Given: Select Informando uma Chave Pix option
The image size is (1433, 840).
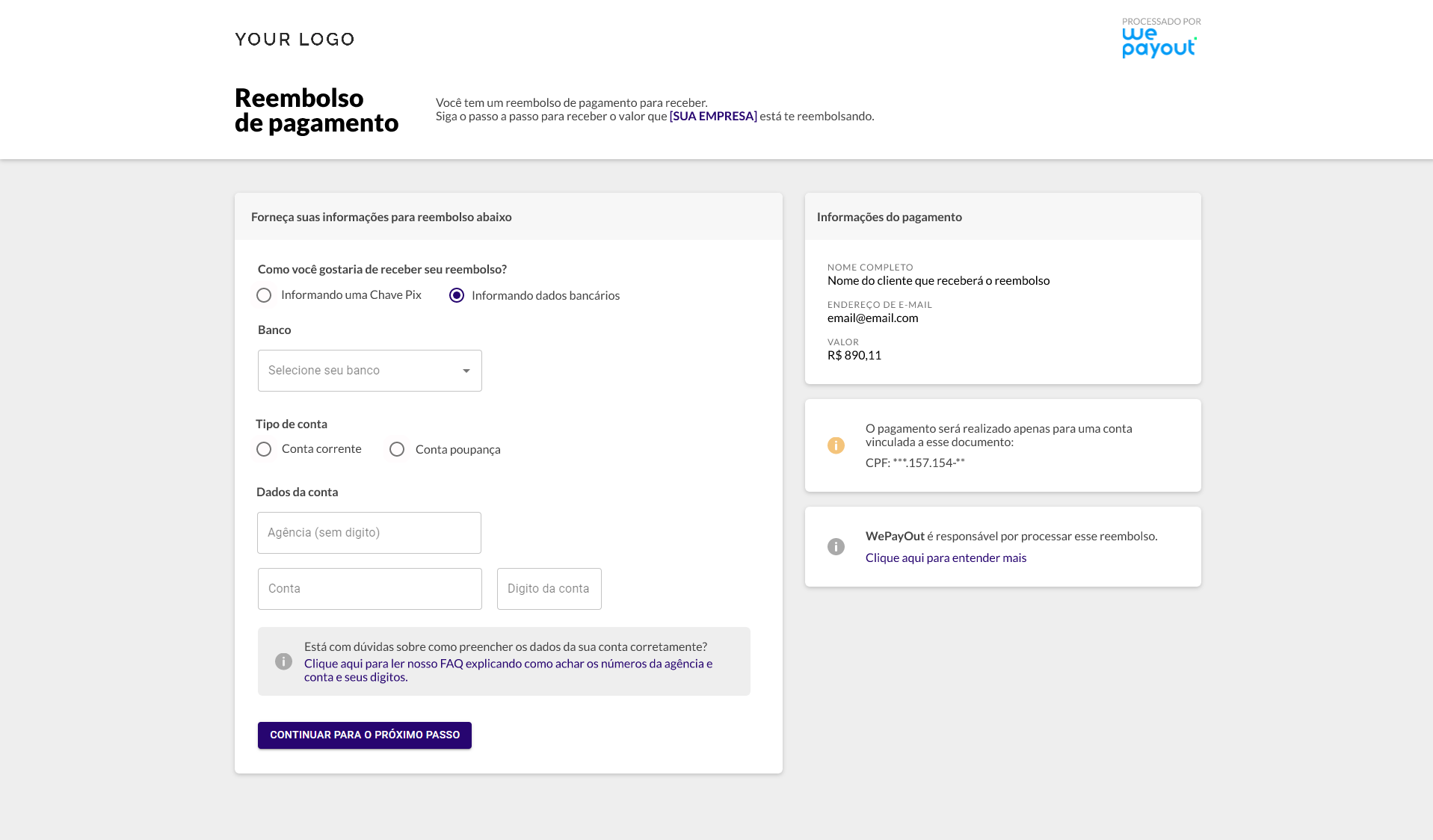Looking at the screenshot, I should click(x=264, y=295).
